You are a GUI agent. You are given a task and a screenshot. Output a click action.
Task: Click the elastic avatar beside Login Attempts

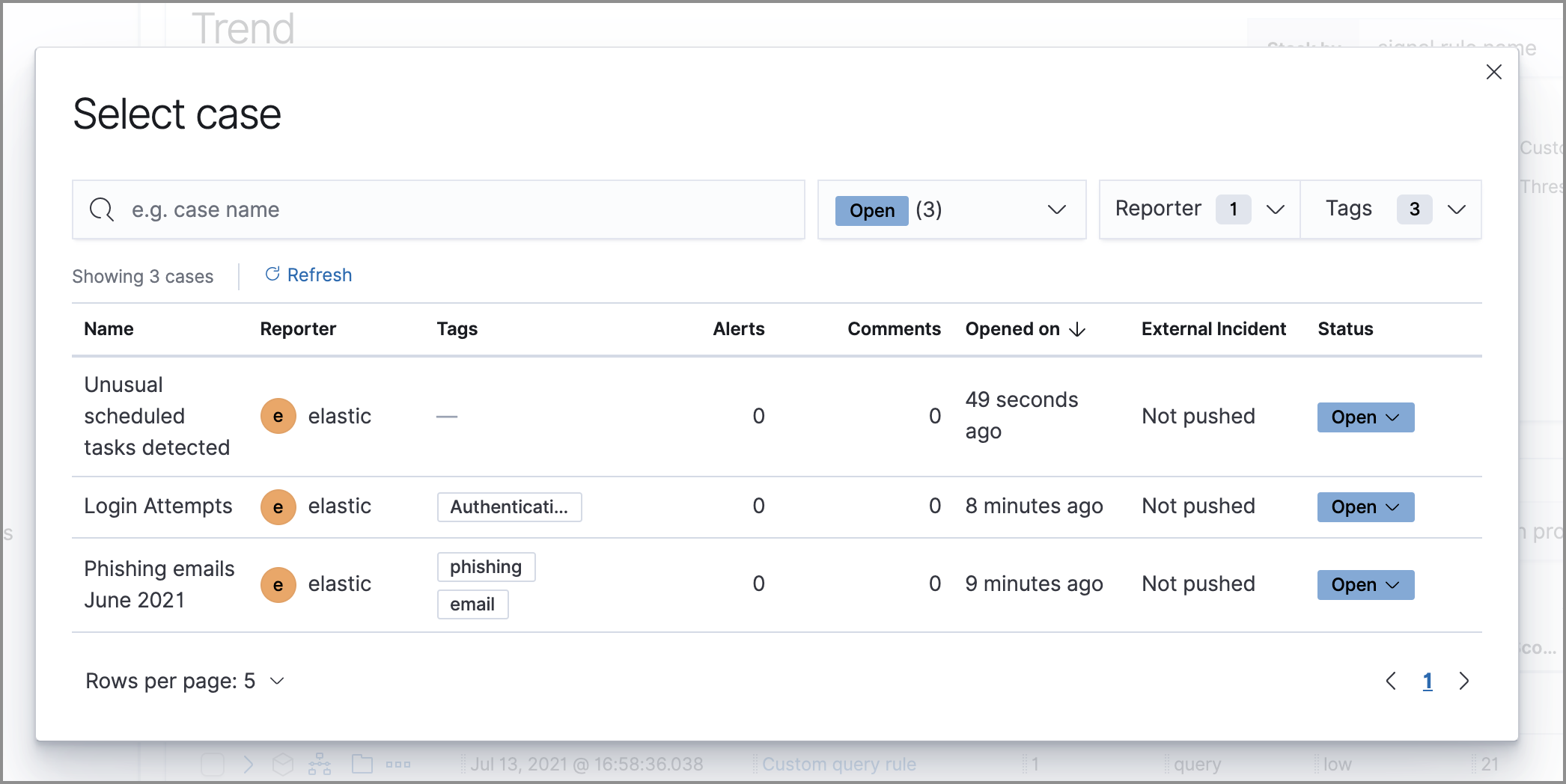(278, 506)
